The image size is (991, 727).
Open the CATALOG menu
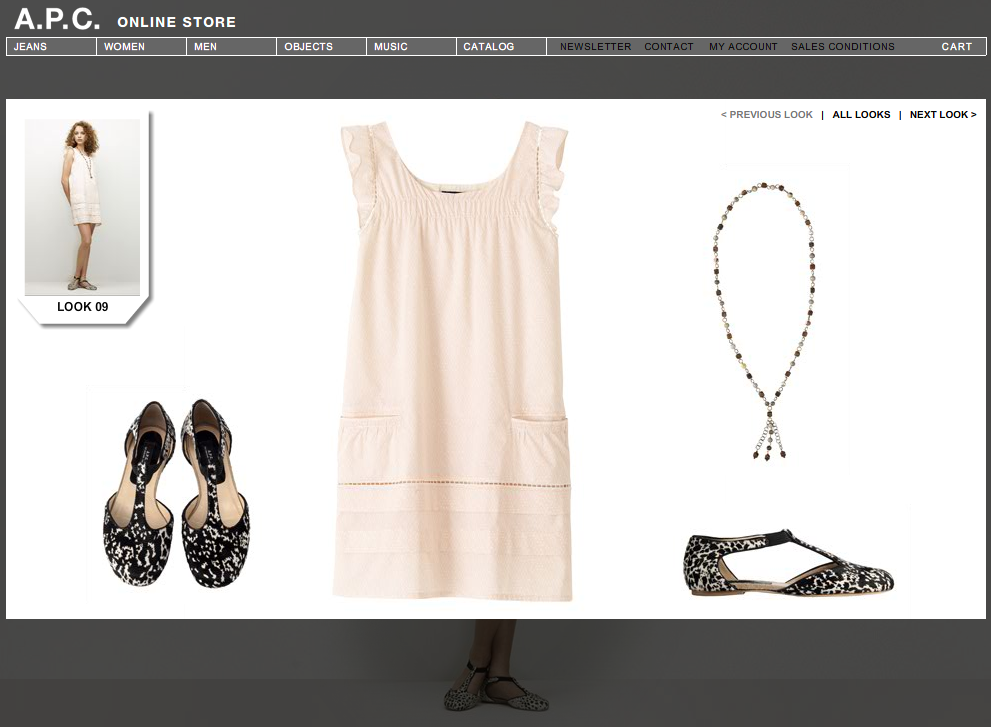[501, 47]
